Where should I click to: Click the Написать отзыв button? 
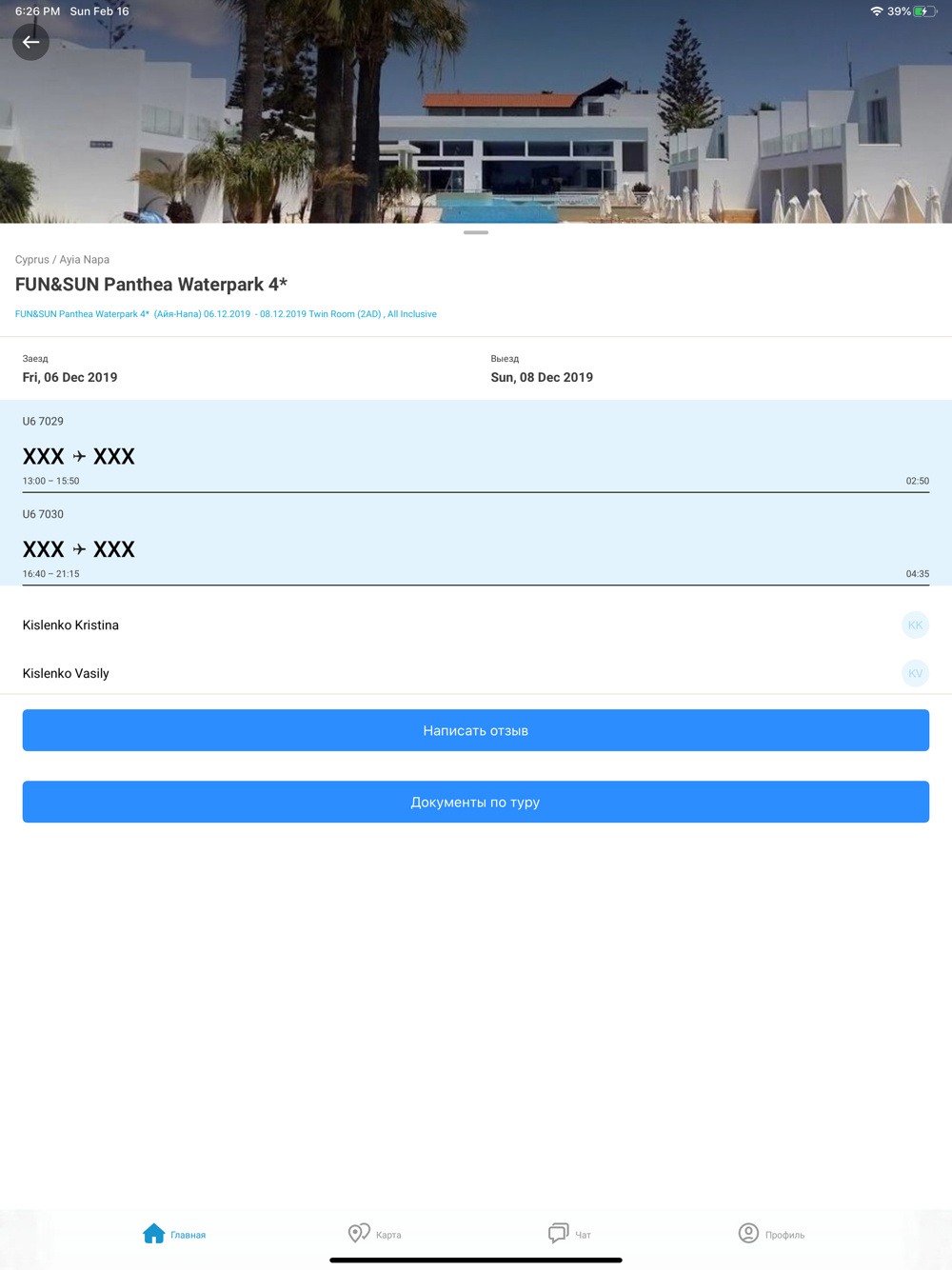tap(476, 730)
